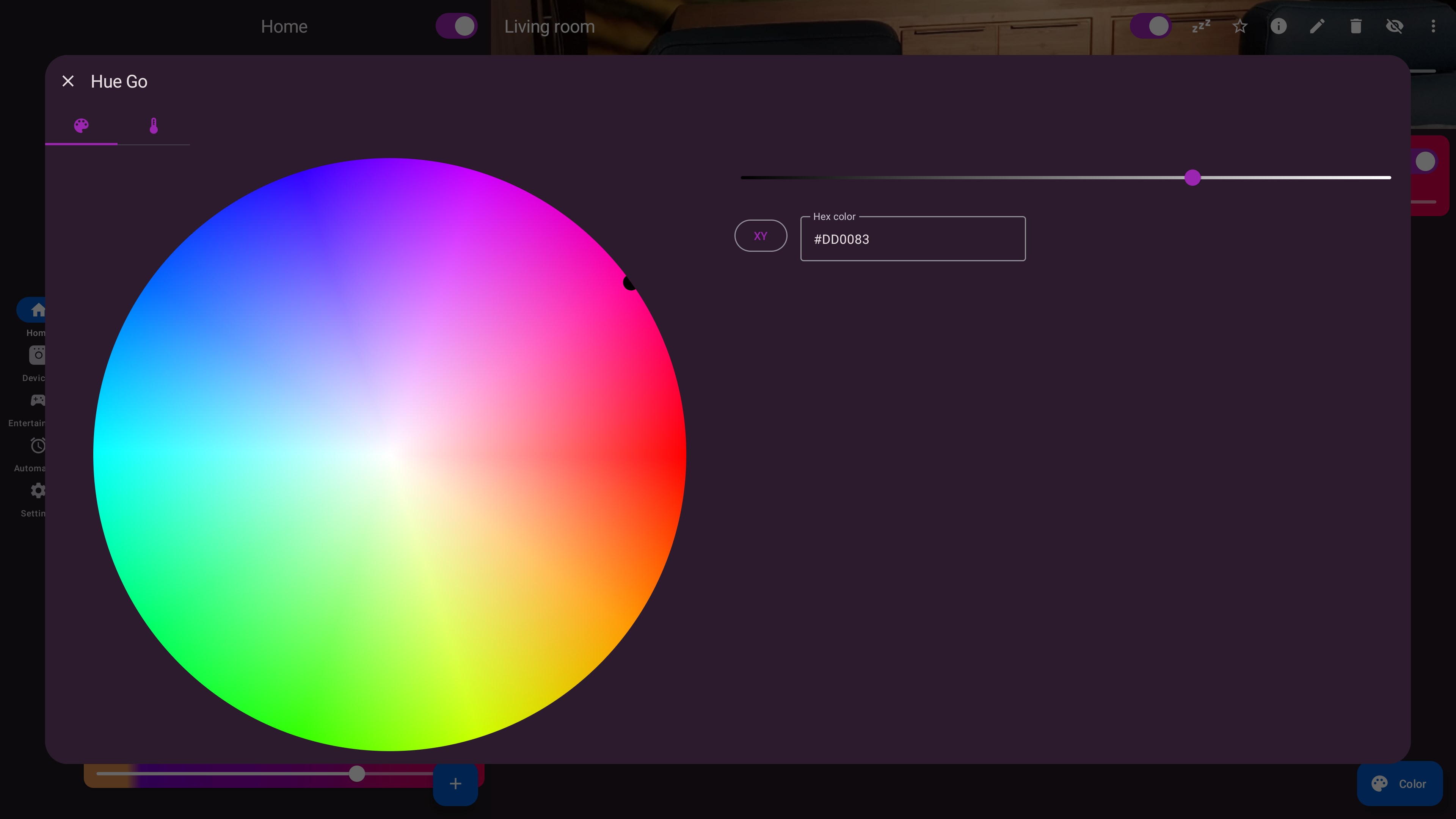Toggle the Home lights switch
Image resolution: width=1456 pixels, height=819 pixels.
coord(457,26)
